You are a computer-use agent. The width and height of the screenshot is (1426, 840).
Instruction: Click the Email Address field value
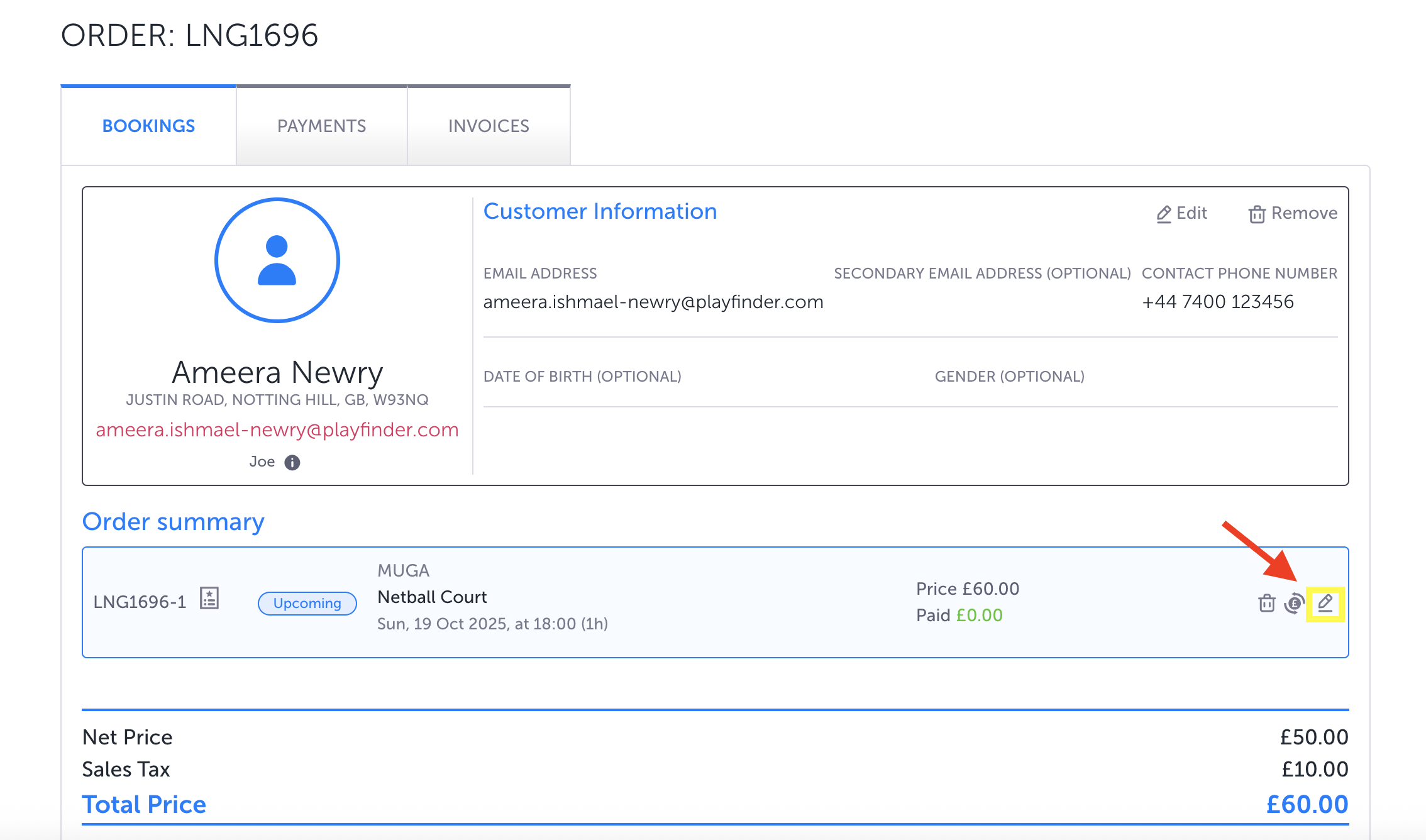(x=653, y=302)
